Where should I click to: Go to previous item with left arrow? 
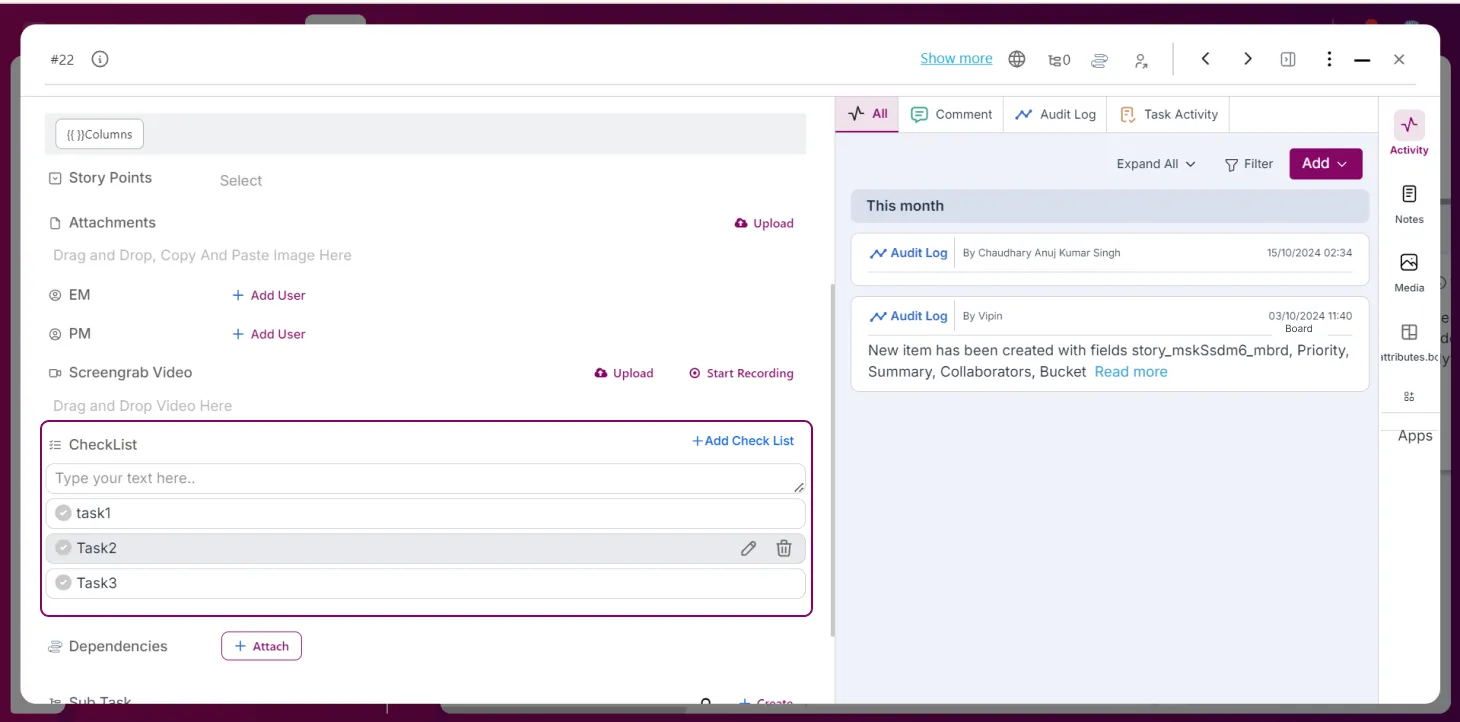pyautogui.click(x=1206, y=59)
